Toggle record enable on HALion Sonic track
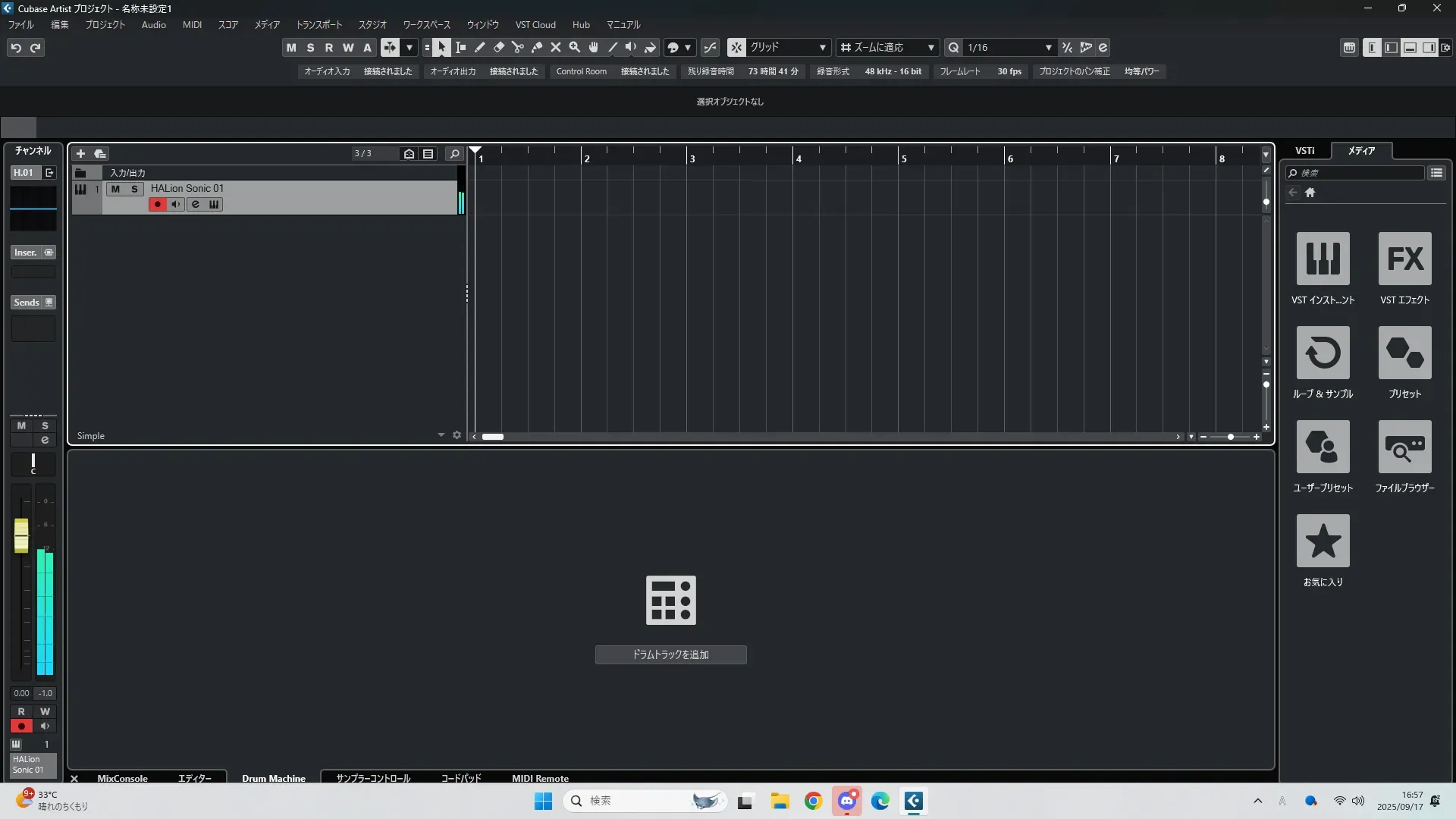The image size is (1456, 819). (x=157, y=204)
